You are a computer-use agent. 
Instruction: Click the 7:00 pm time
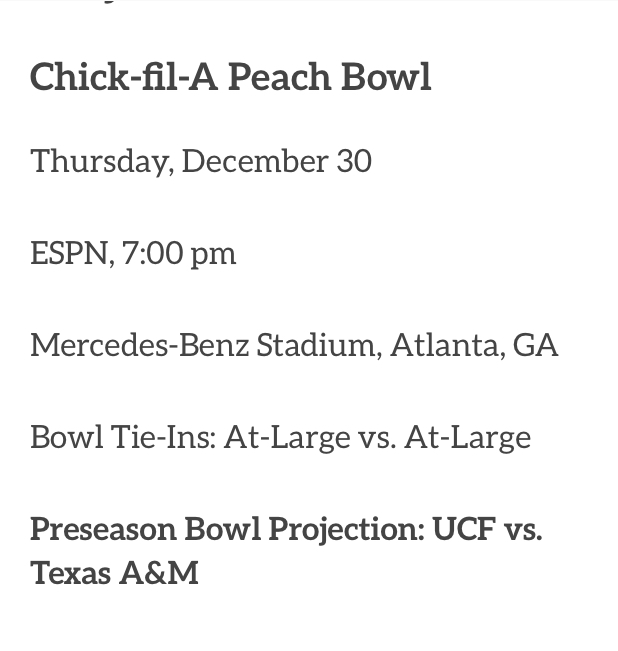pos(179,254)
